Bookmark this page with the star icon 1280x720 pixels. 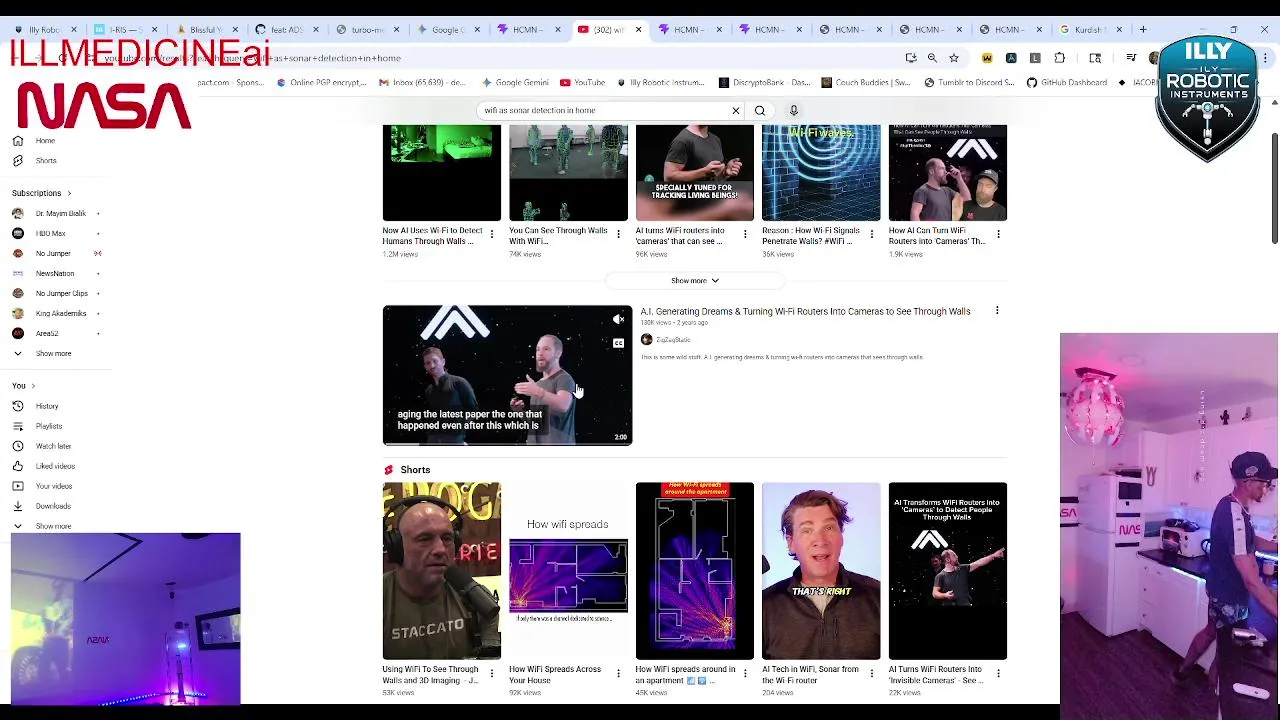954,58
